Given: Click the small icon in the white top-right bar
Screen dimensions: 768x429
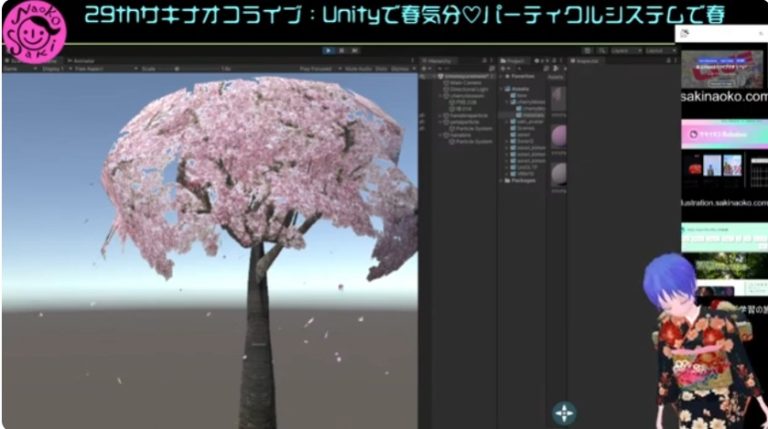Looking at the screenshot, I should coord(685,33).
